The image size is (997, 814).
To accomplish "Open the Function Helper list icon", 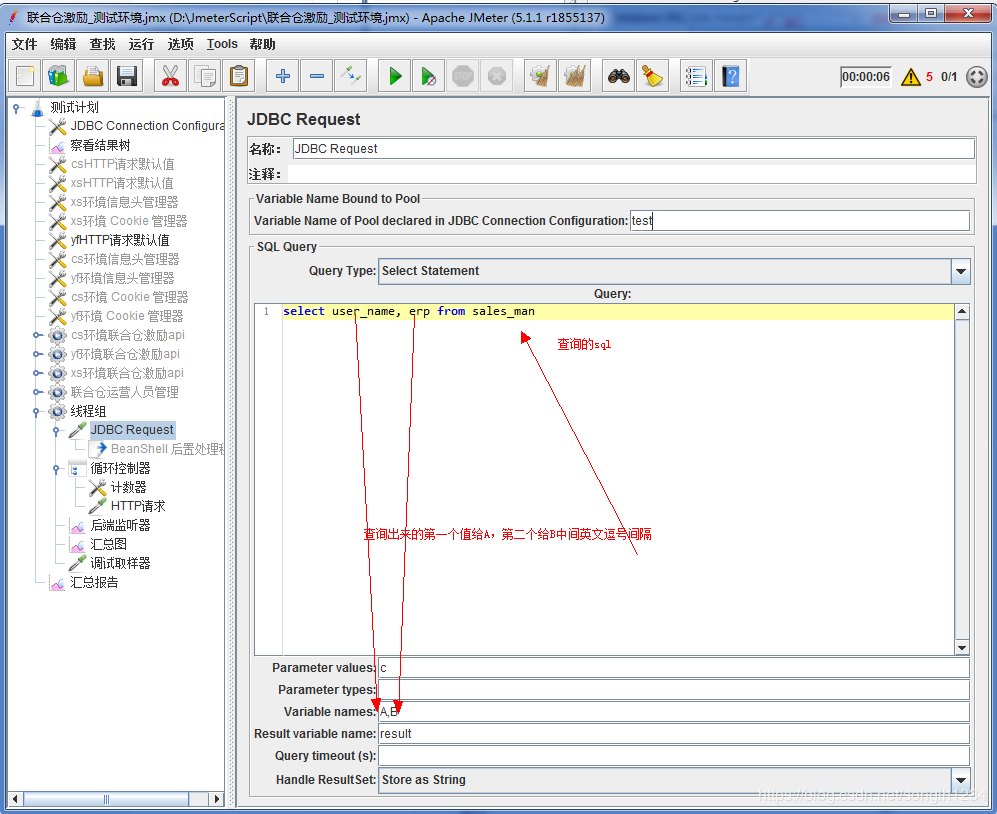I will (696, 77).
